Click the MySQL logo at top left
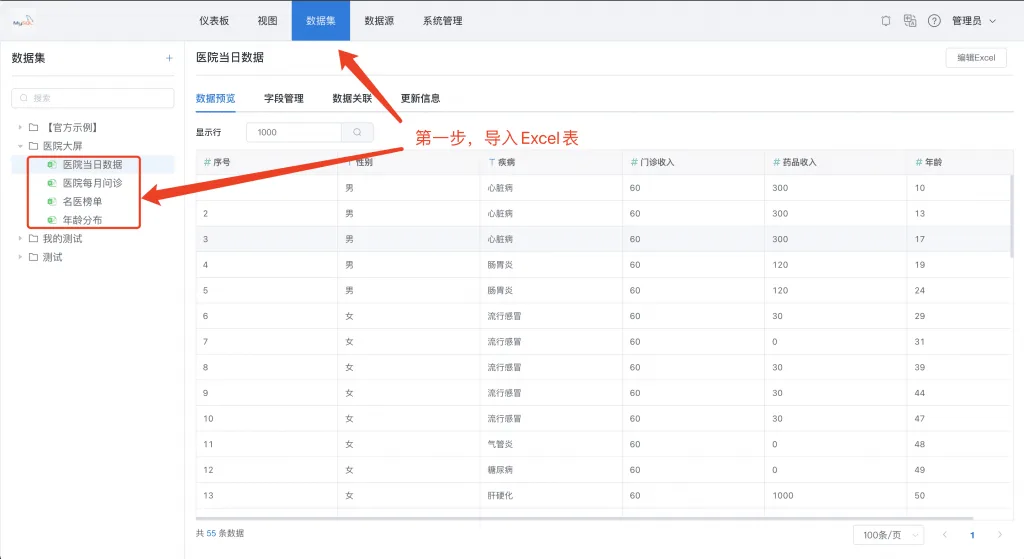Image resolution: width=1024 pixels, height=559 pixels. tap(23, 22)
